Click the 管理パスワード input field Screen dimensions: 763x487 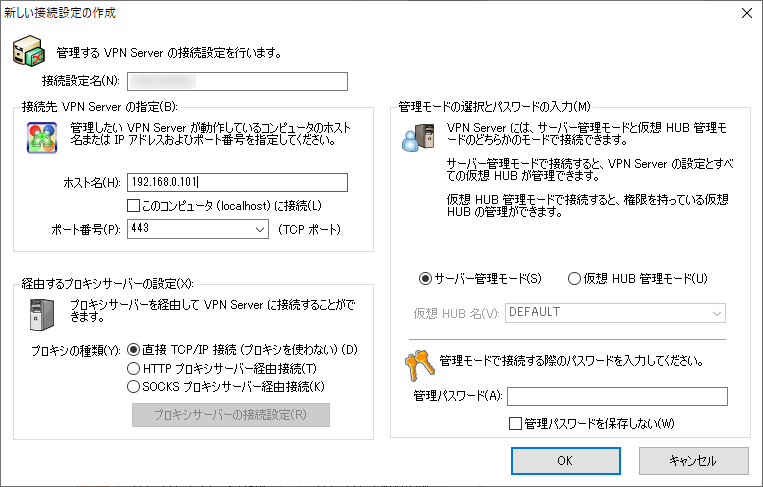[618, 396]
